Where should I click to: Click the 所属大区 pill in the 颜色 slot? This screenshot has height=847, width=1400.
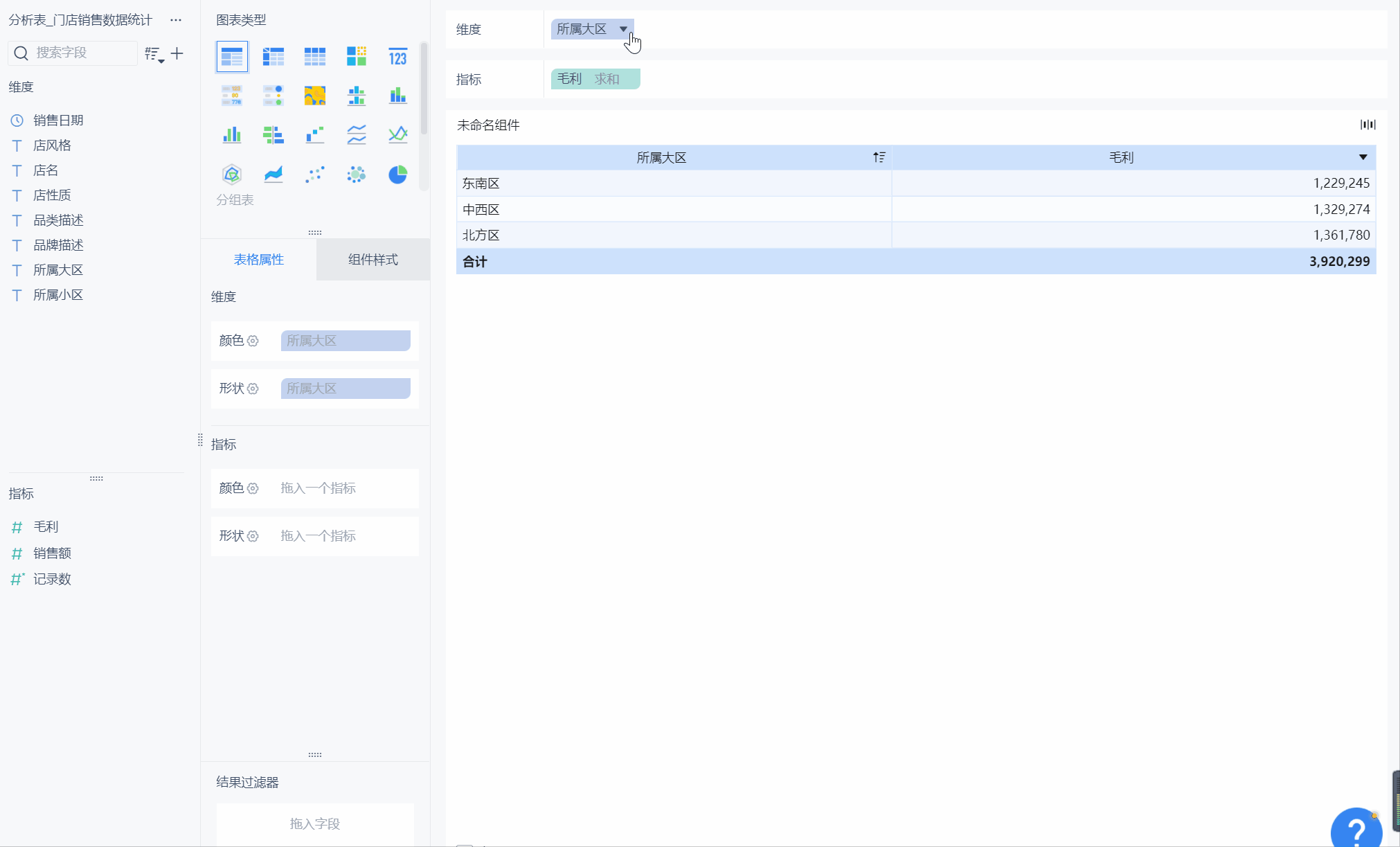coord(345,341)
